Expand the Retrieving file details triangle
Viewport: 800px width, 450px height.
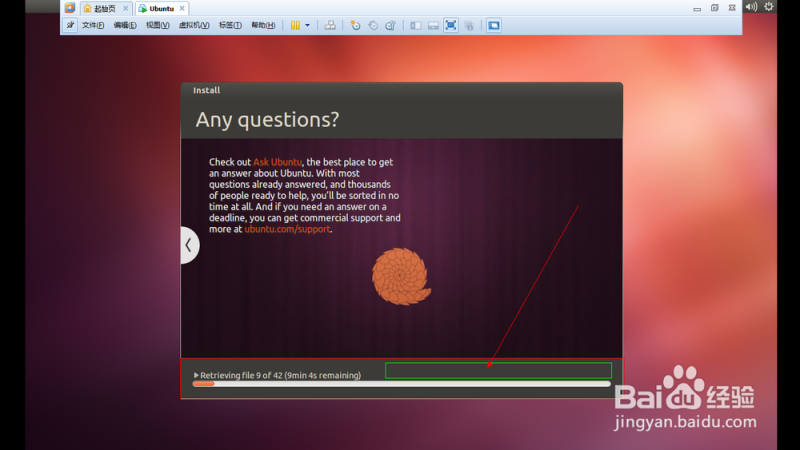[196, 375]
